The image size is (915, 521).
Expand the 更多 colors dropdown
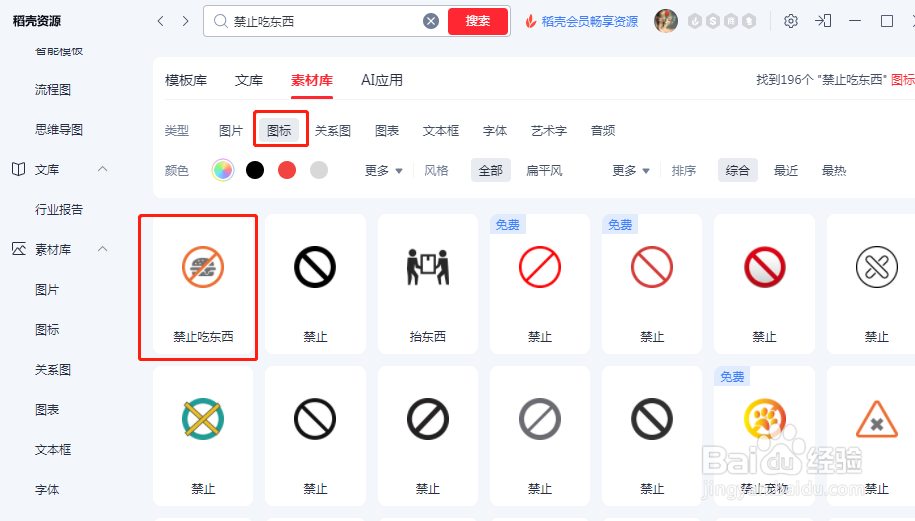pos(383,170)
